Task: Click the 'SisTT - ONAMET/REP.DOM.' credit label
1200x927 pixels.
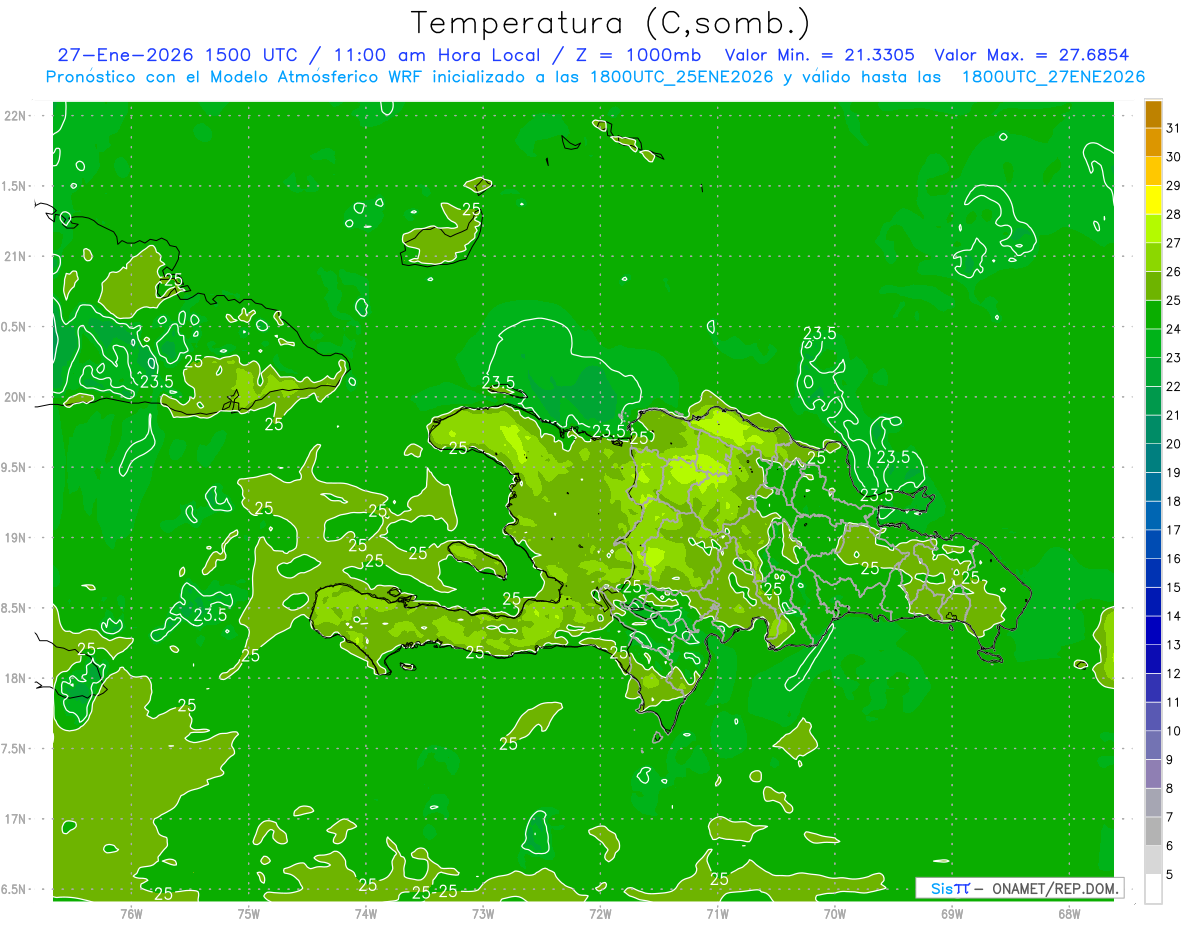Action: pos(1020,888)
